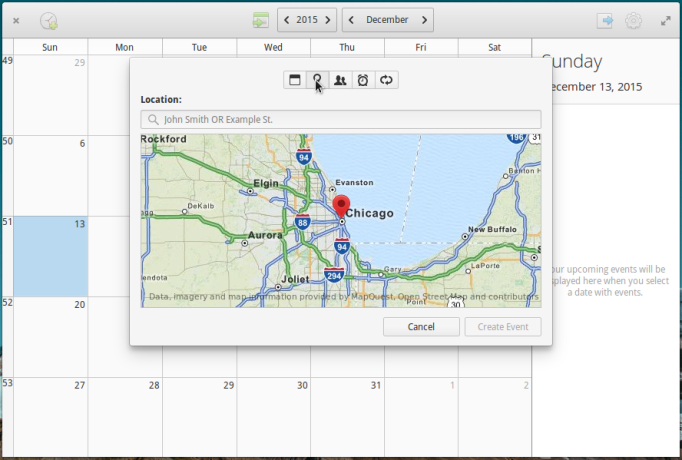Viewport: 682px width, 460px height.
Task: Select the Location tab icon
Action: click(x=318, y=80)
